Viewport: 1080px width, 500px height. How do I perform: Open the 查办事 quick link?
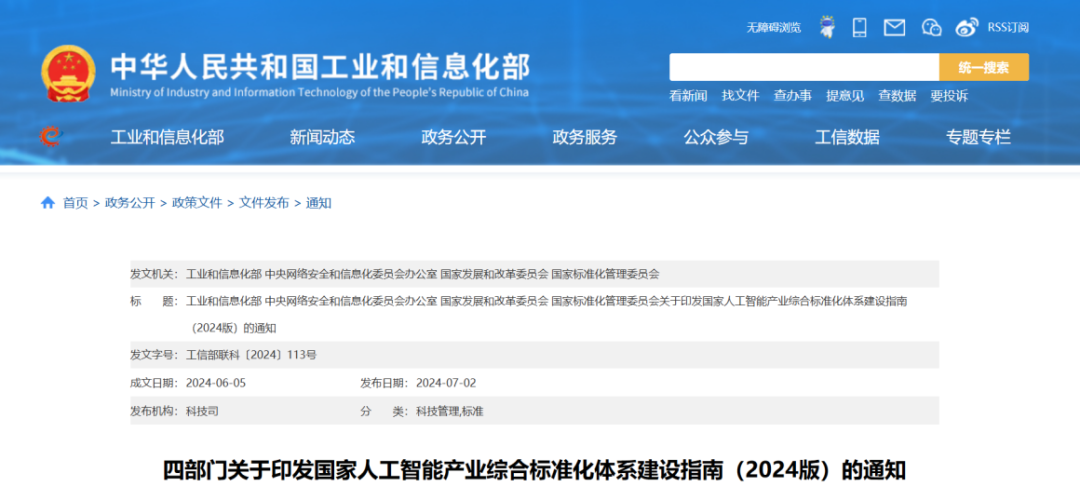click(x=792, y=96)
